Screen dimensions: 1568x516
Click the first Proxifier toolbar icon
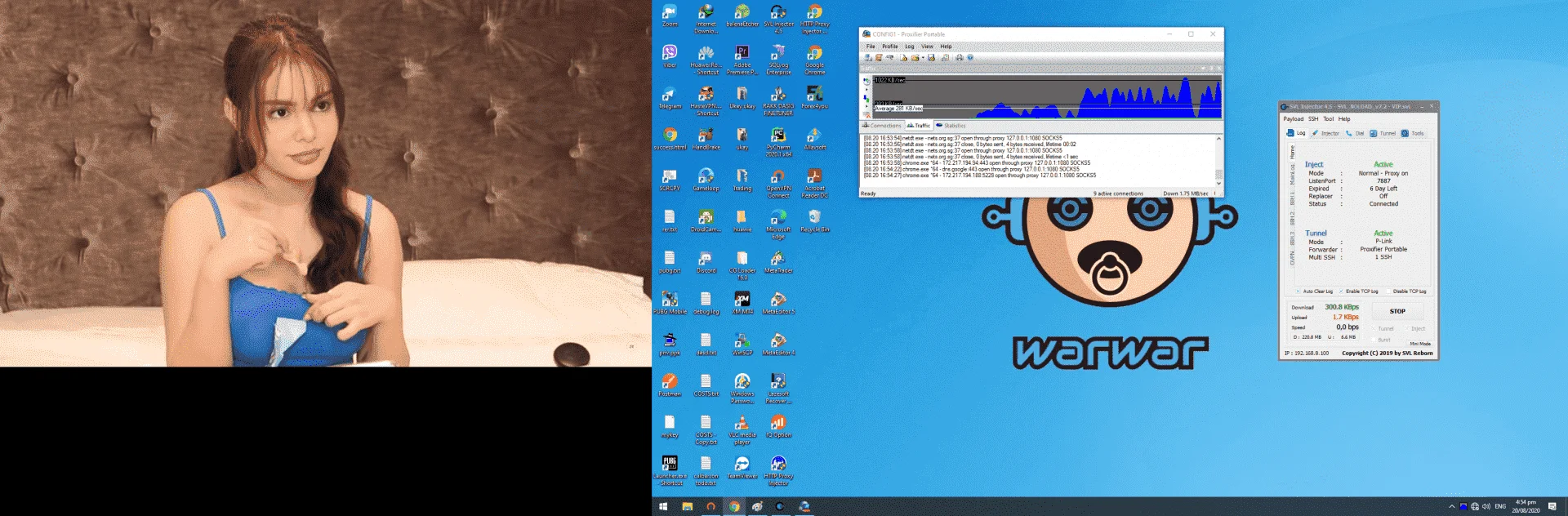point(868,58)
